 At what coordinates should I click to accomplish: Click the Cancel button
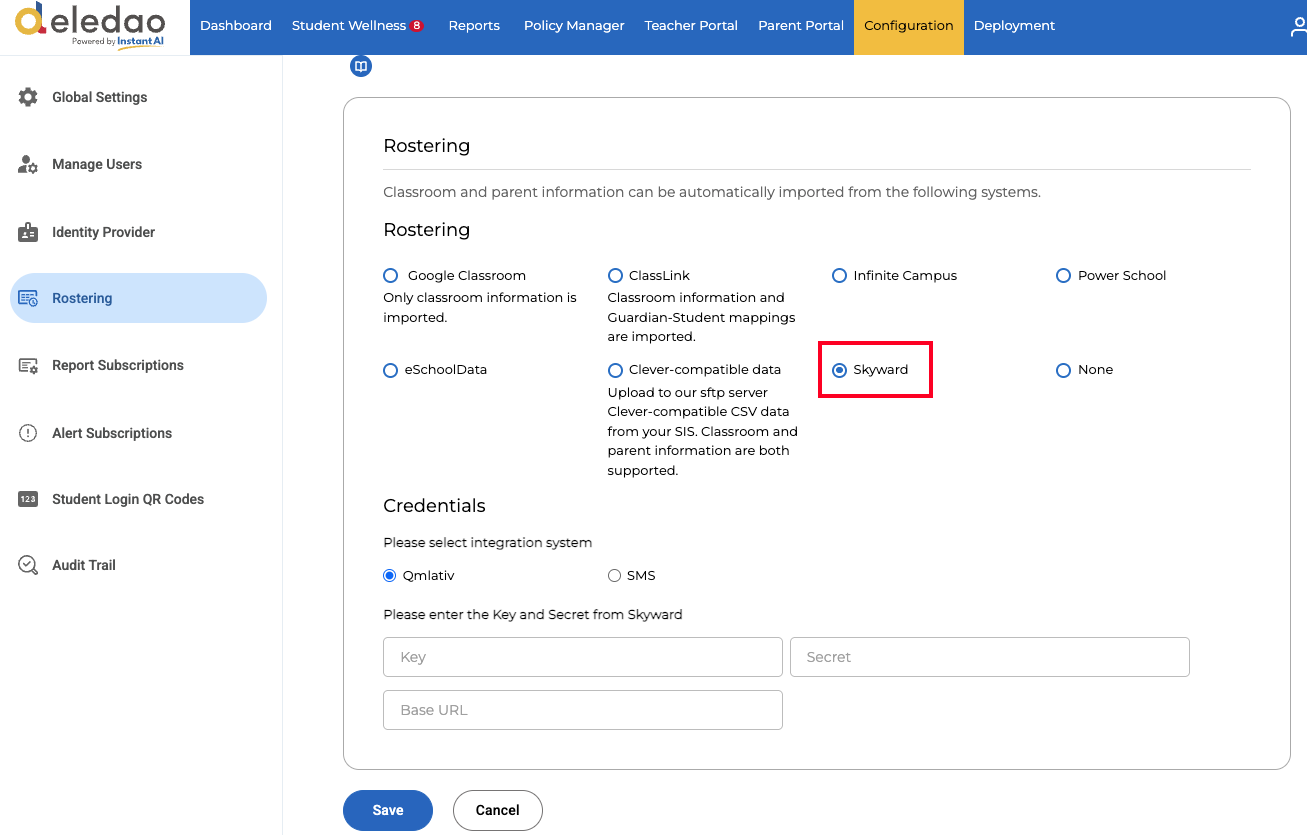[x=498, y=810]
